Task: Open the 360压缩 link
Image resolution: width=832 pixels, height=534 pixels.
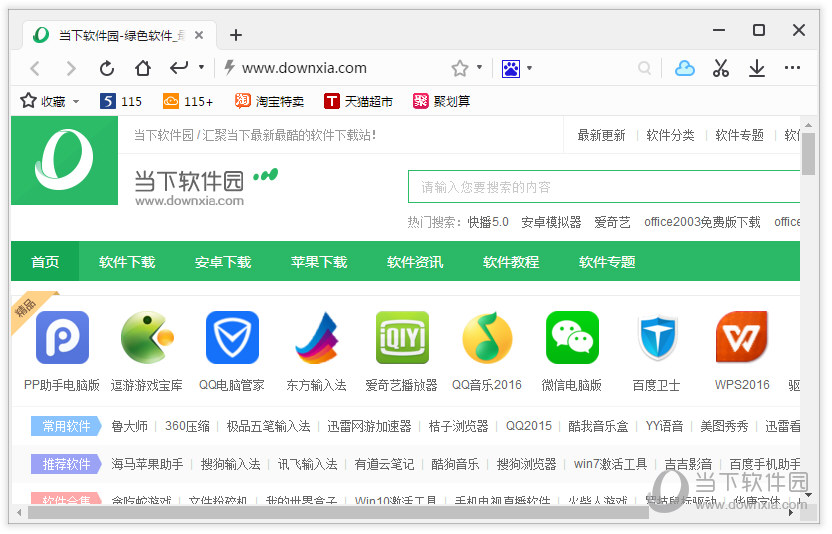Action: [187, 426]
